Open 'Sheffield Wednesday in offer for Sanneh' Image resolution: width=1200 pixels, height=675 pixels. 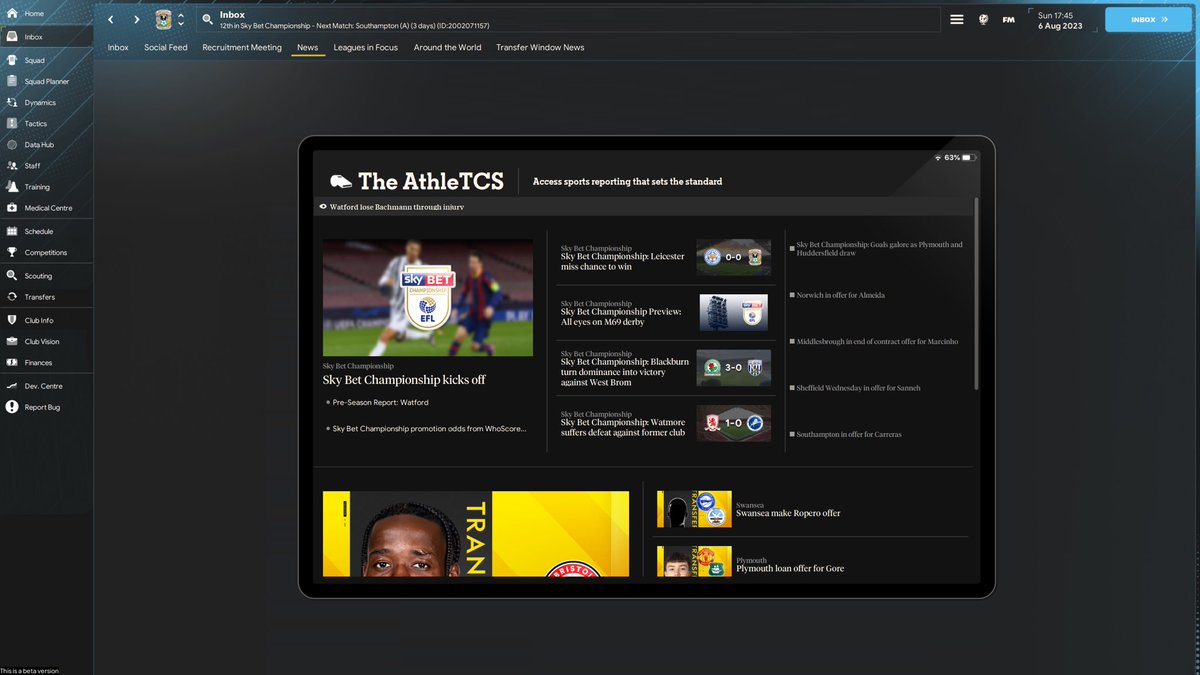coord(858,387)
